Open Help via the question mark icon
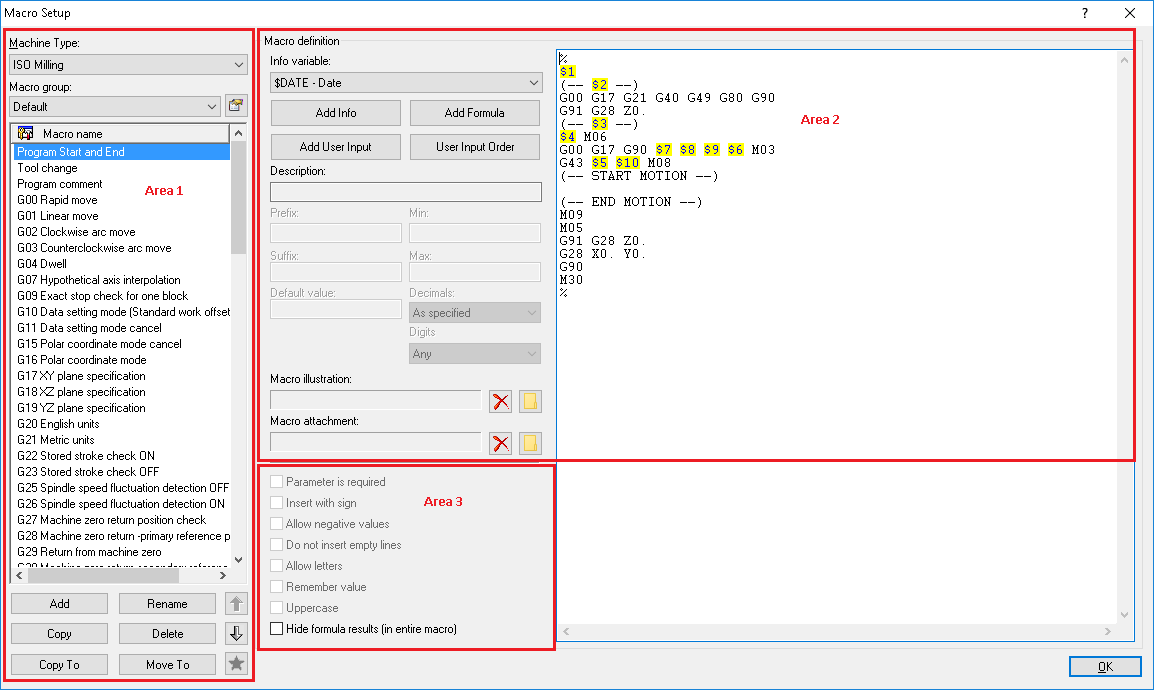Screen dimensions: 1154x690 1084,13
